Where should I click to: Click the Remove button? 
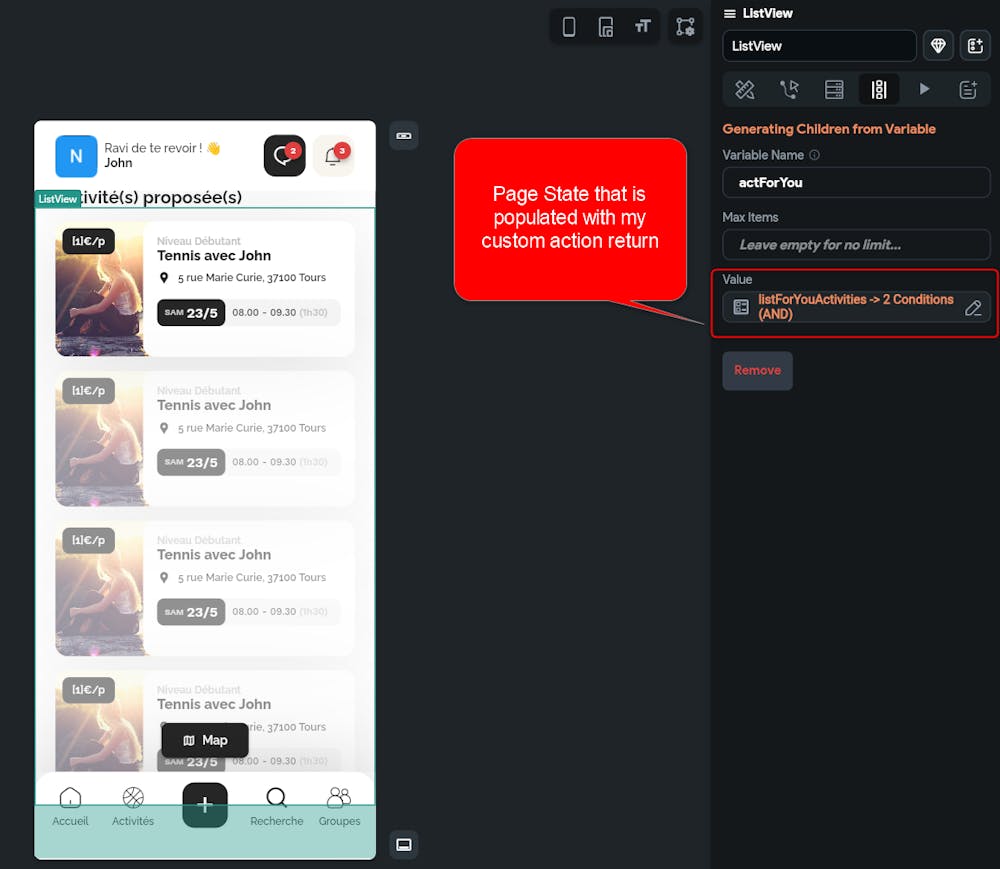tap(757, 370)
